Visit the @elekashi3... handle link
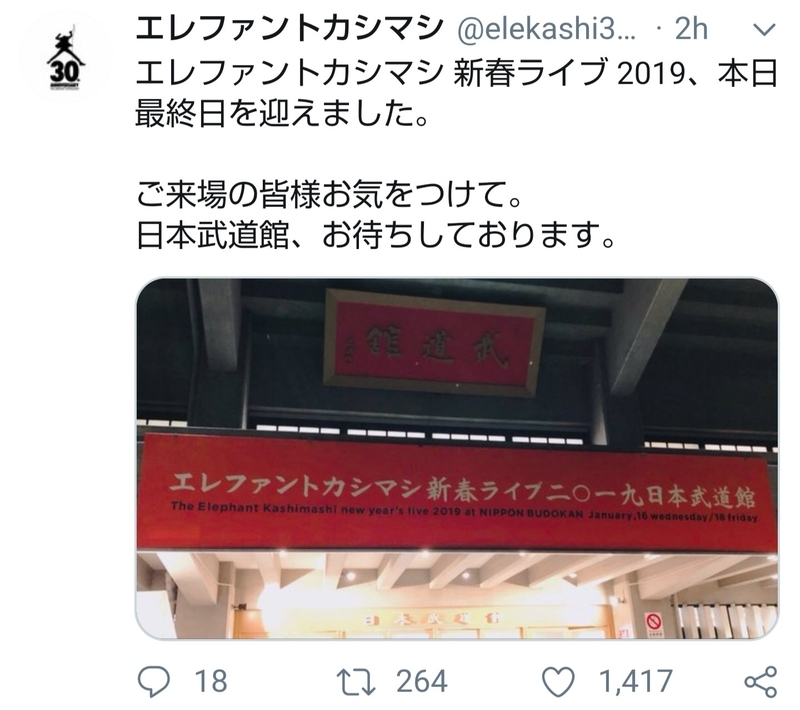Screen dimensions: 800x710 coord(546,29)
